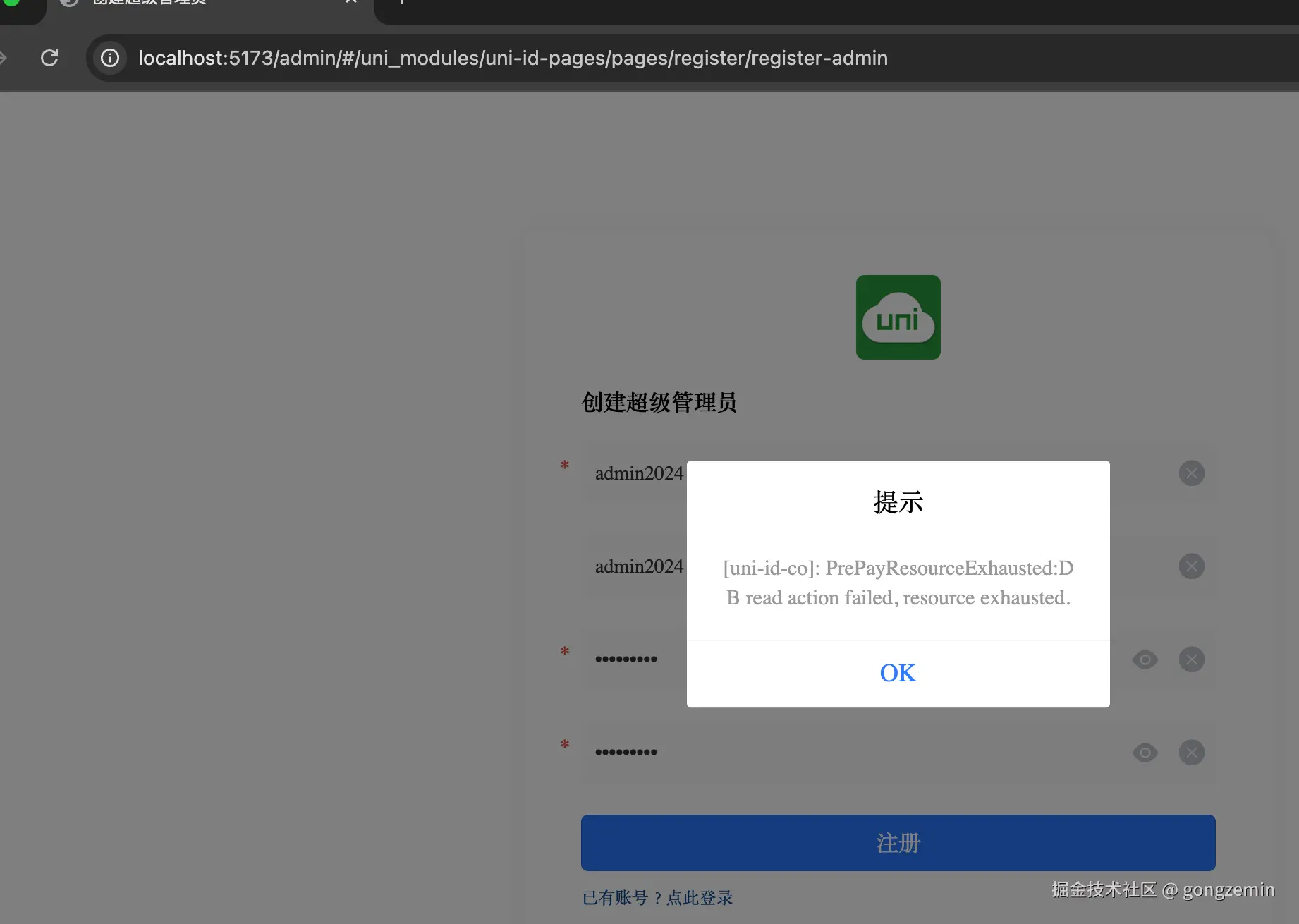Screen dimensions: 1299x924
Task: Reload the page with the refresh icon
Action: point(49,58)
